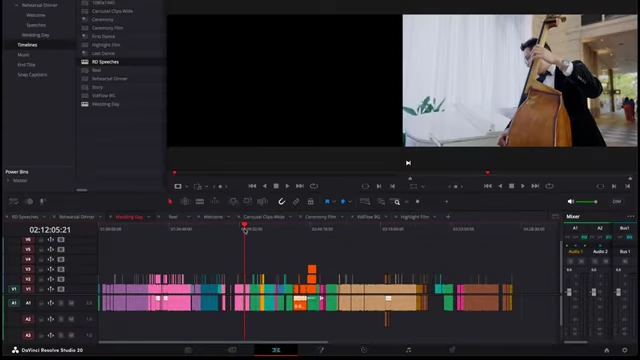The image size is (640, 360).
Task: Add a new timeline tab with plus
Action: pyautogui.click(x=448, y=217)
